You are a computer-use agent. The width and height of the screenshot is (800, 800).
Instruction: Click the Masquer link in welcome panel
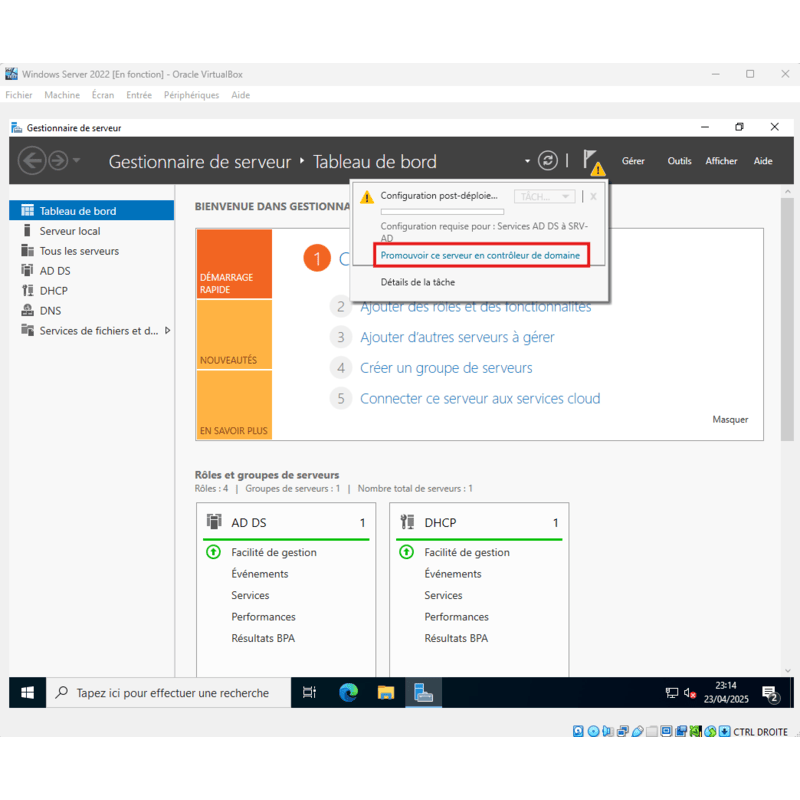(730, 420)
